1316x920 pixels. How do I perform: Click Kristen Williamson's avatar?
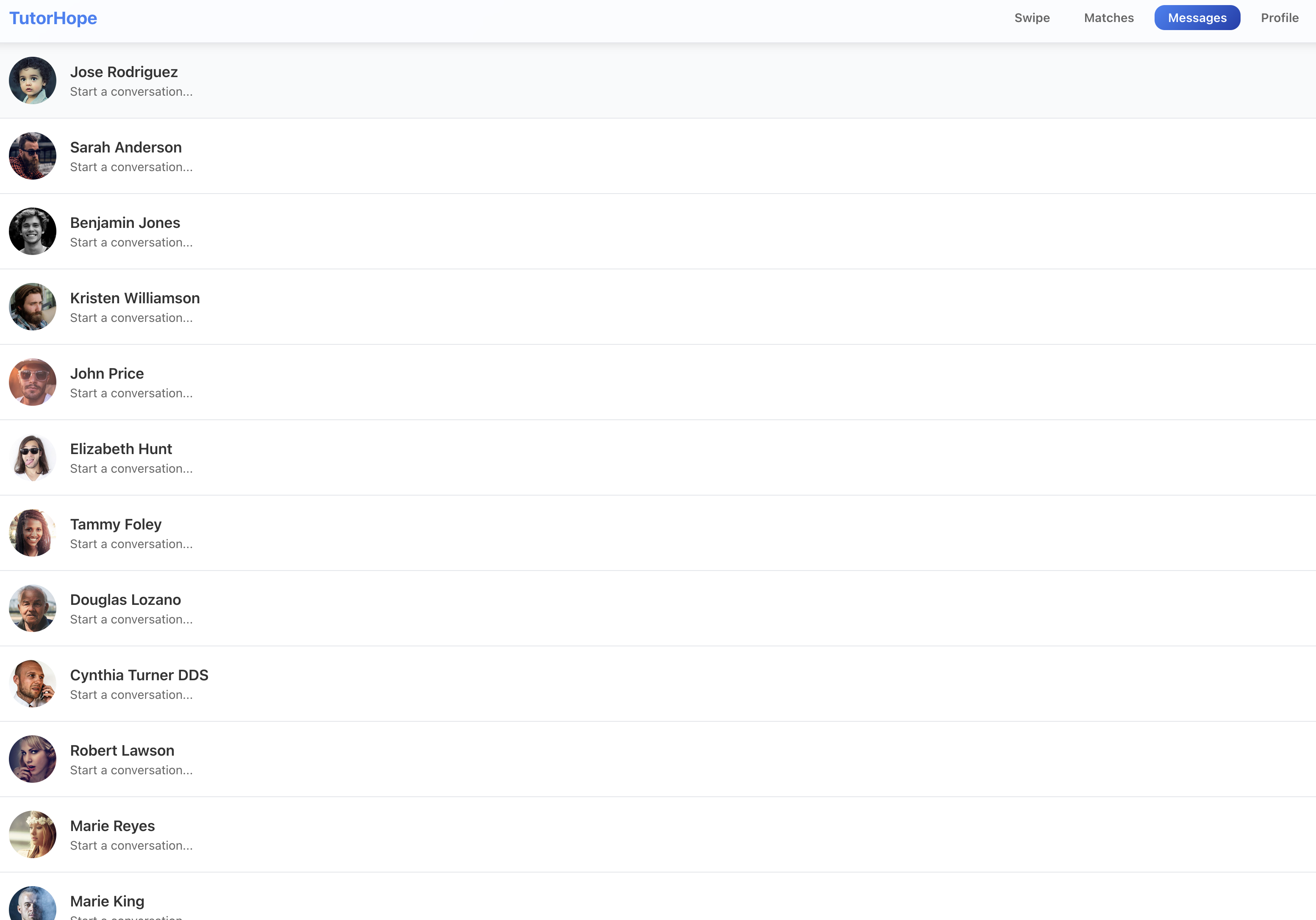pyautogui.click(x=33, y=307)
